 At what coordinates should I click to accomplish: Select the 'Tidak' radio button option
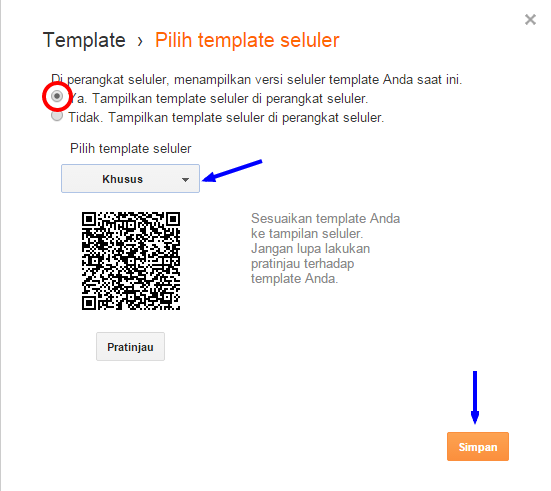coord(57,115)
